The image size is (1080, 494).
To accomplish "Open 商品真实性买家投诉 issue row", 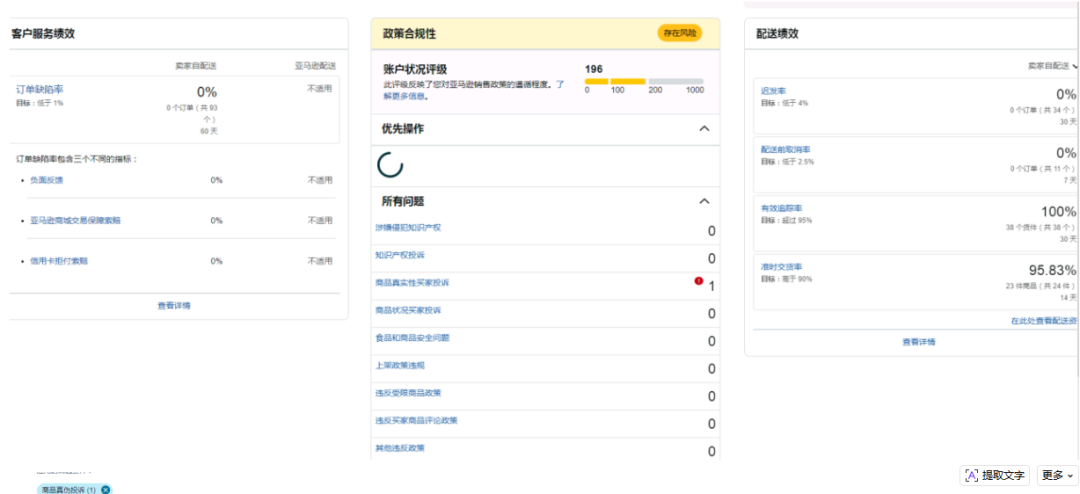I will (545, 286).
